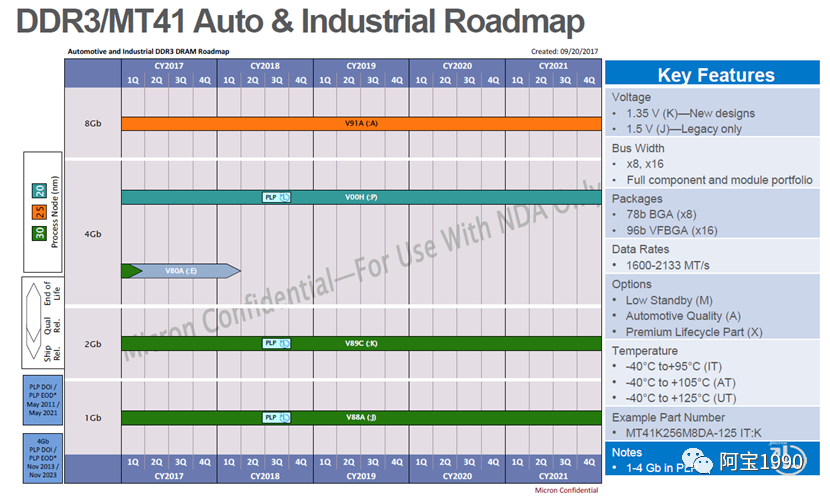Click the PLP icon on the V00H bar
830x498 pixels.
(x=276, y=197)
